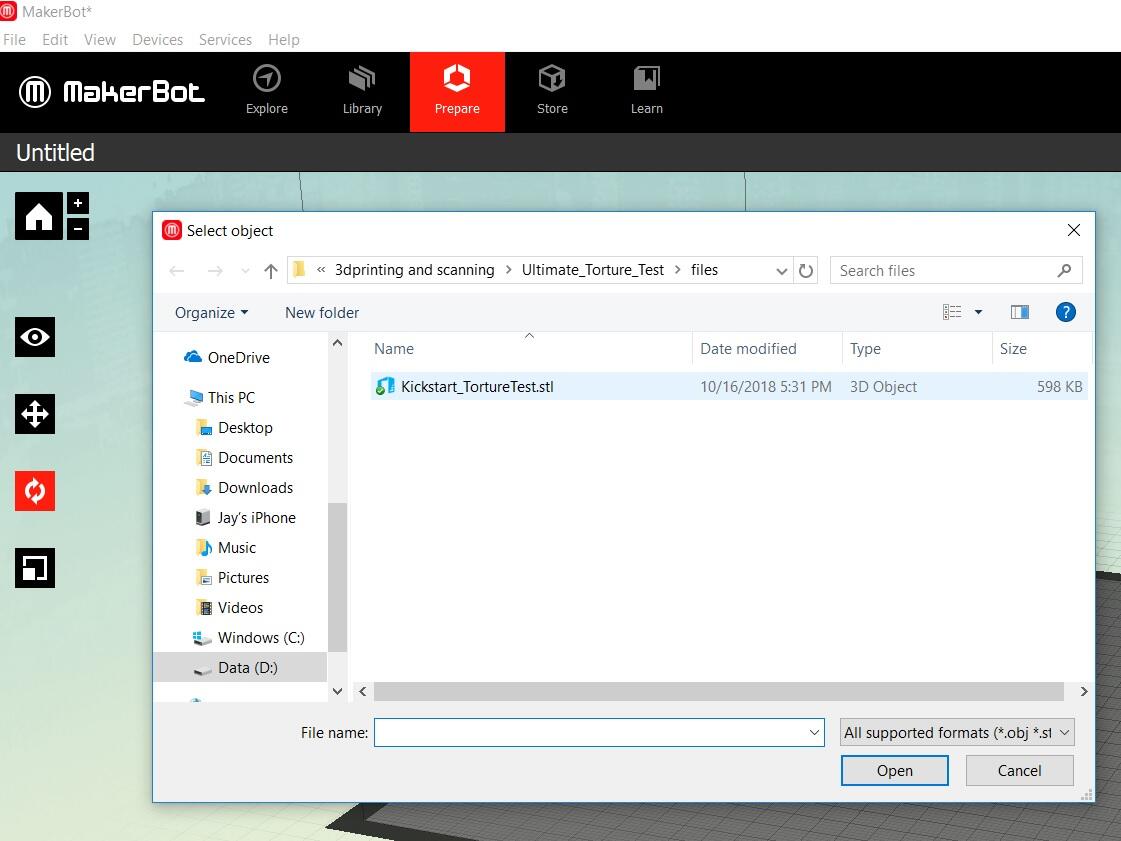
Task: Open the Library tab
Action: point(362,92)
